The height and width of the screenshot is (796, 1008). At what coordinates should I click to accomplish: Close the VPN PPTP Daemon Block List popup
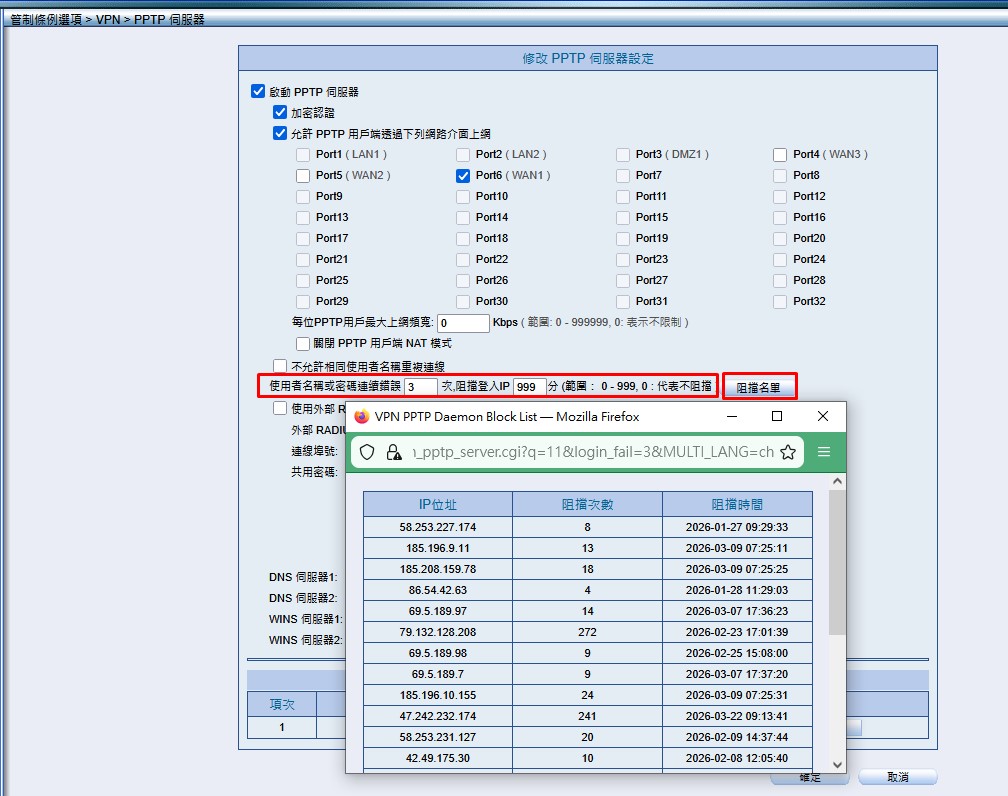click(x=822, y=416)
